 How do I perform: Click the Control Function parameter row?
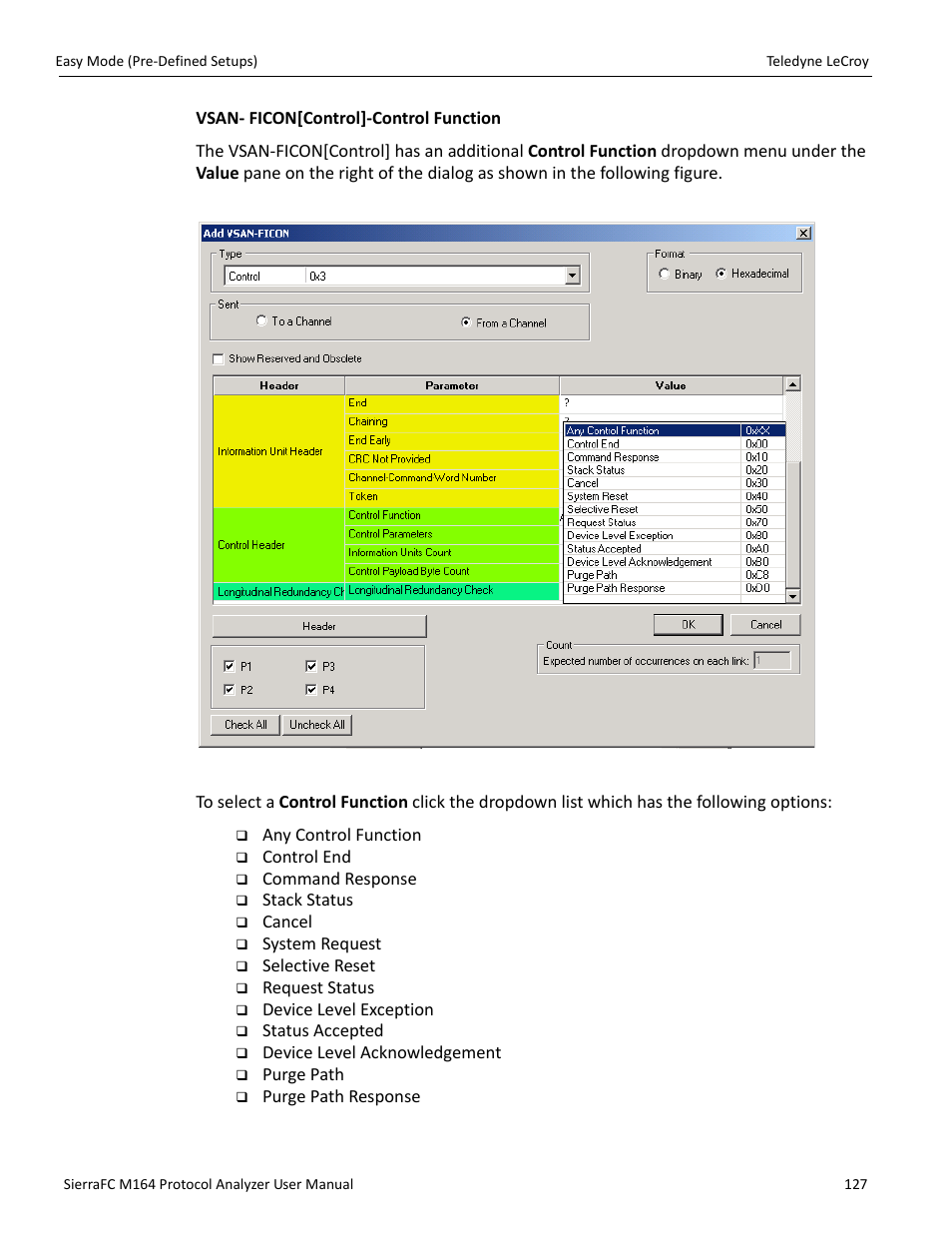point(452,515)
